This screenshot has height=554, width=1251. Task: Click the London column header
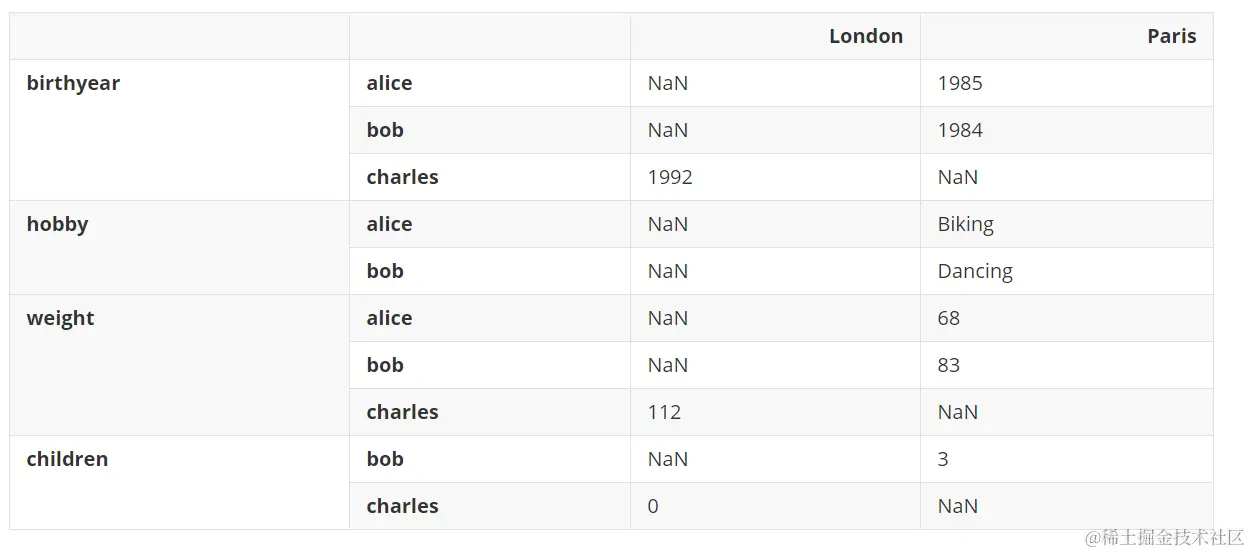click(866, 36)
